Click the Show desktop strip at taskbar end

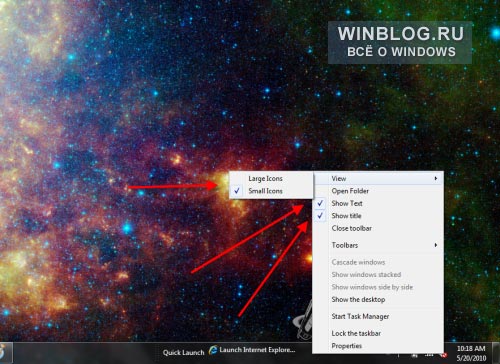496,353
